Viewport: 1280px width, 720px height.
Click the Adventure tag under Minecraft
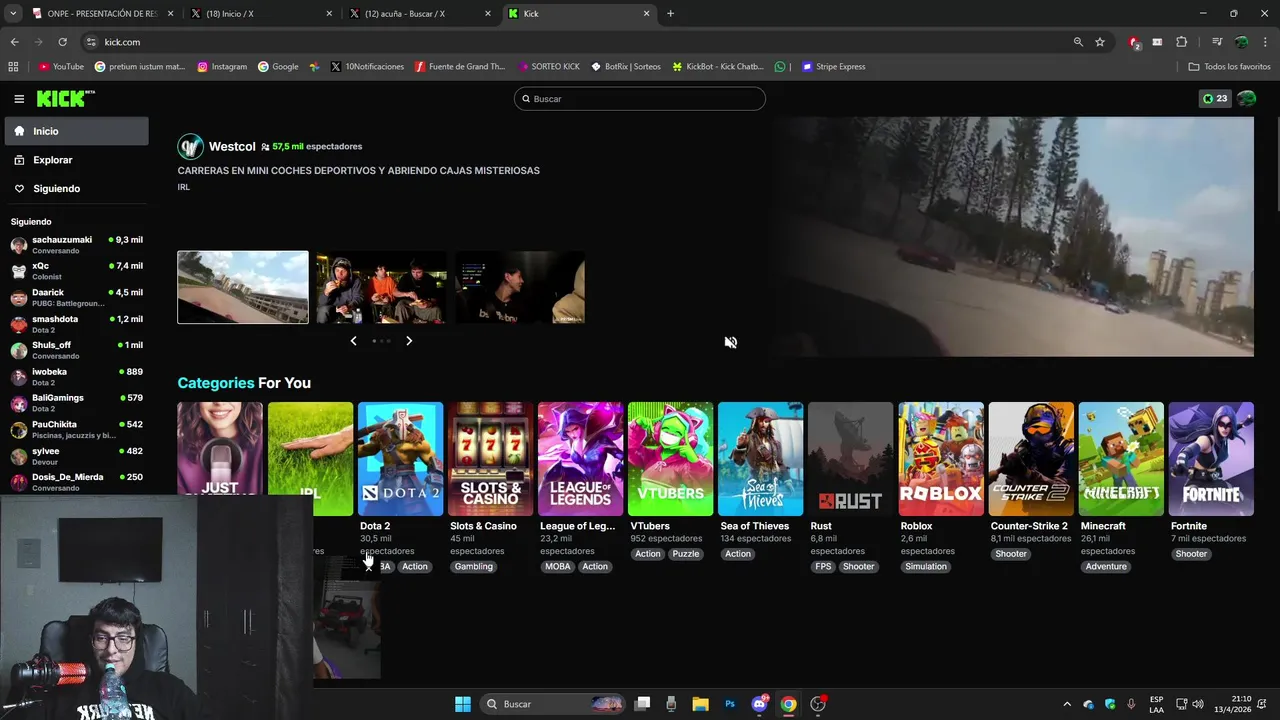(x=1106, y=567)
